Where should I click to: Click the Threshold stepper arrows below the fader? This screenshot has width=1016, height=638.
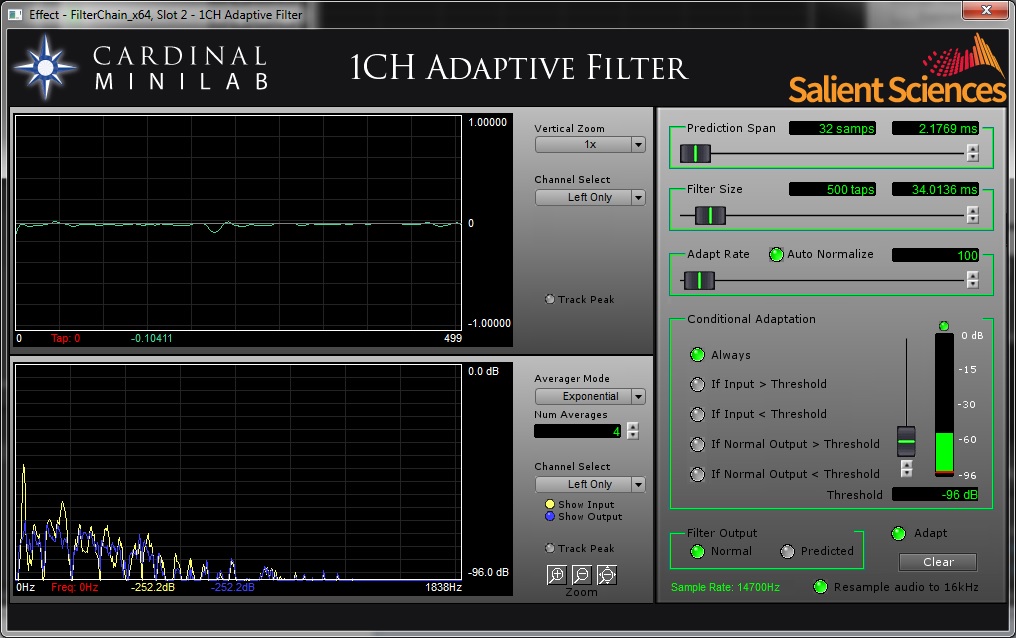click(906, 468)
